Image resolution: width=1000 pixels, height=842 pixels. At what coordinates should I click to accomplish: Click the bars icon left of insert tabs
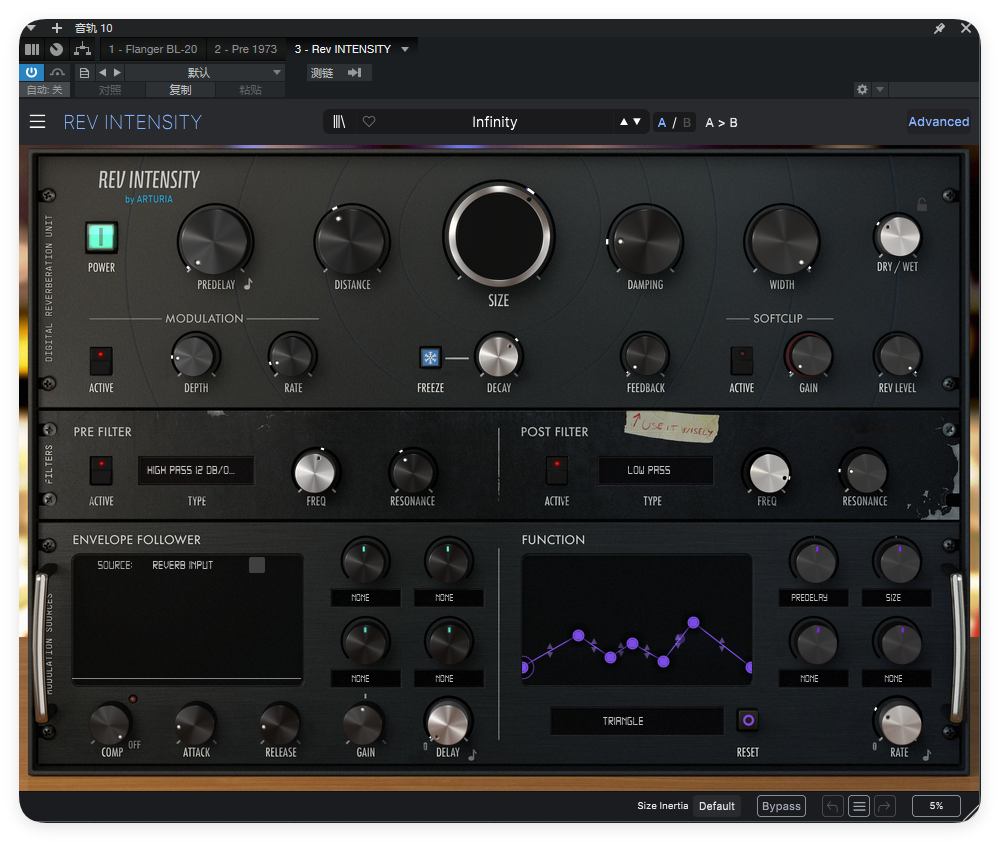tap(32, 49)
